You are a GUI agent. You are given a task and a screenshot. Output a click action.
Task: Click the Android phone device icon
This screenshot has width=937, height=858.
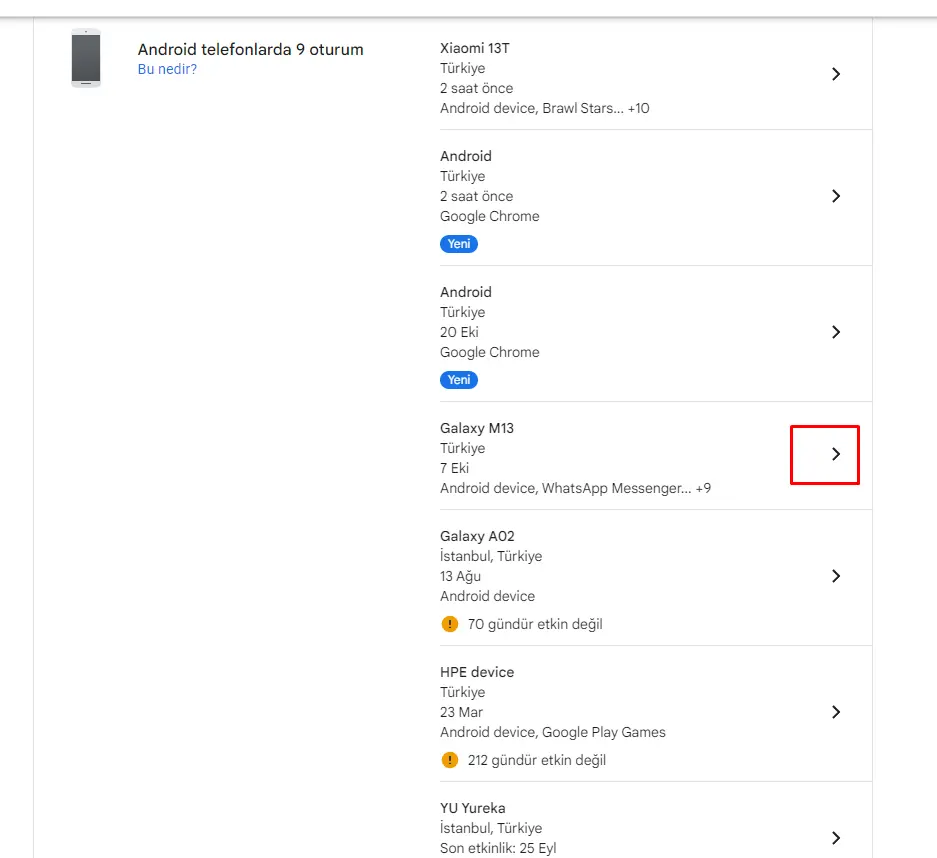pyautogui.click(x=86, y=58)
